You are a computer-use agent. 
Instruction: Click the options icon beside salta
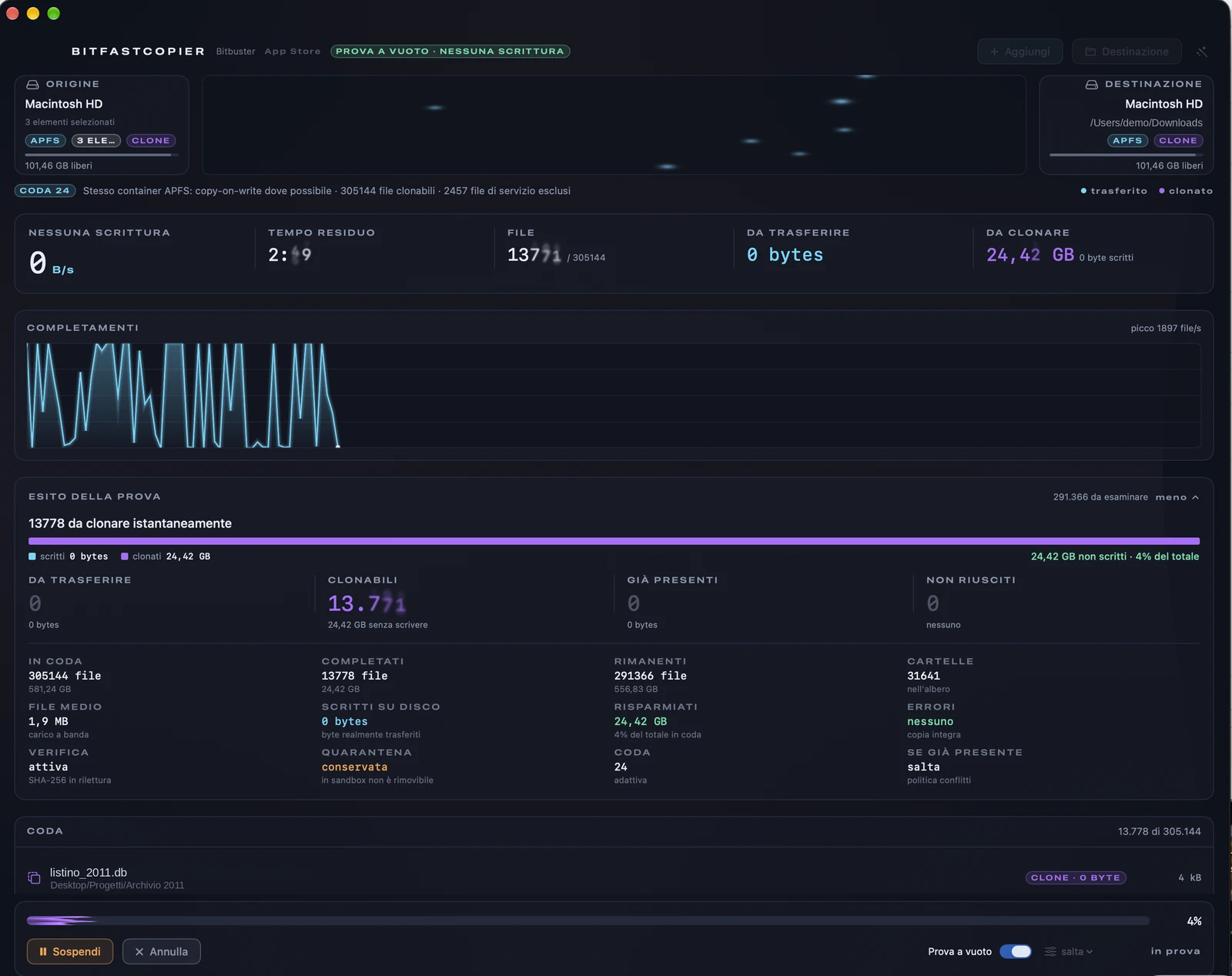tap(1050, 952)
